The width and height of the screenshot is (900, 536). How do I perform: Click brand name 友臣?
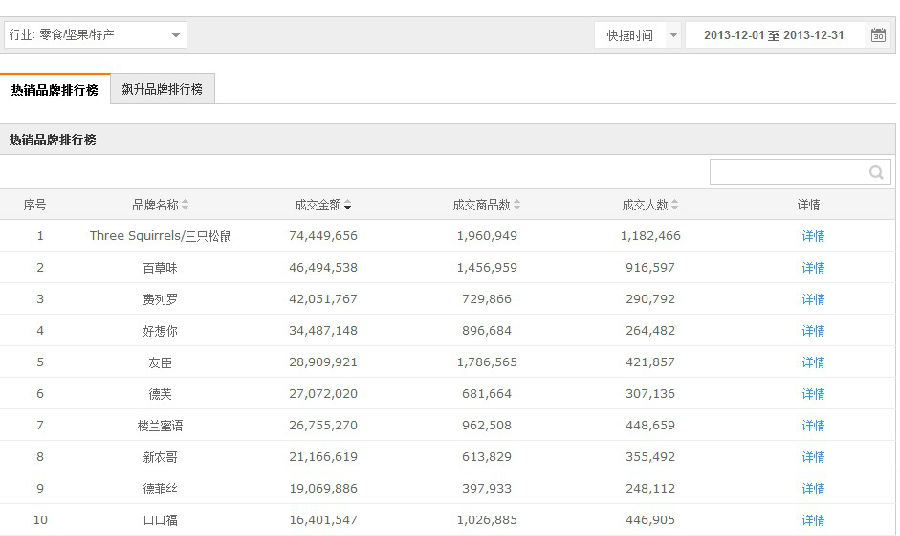click(160, 363)
